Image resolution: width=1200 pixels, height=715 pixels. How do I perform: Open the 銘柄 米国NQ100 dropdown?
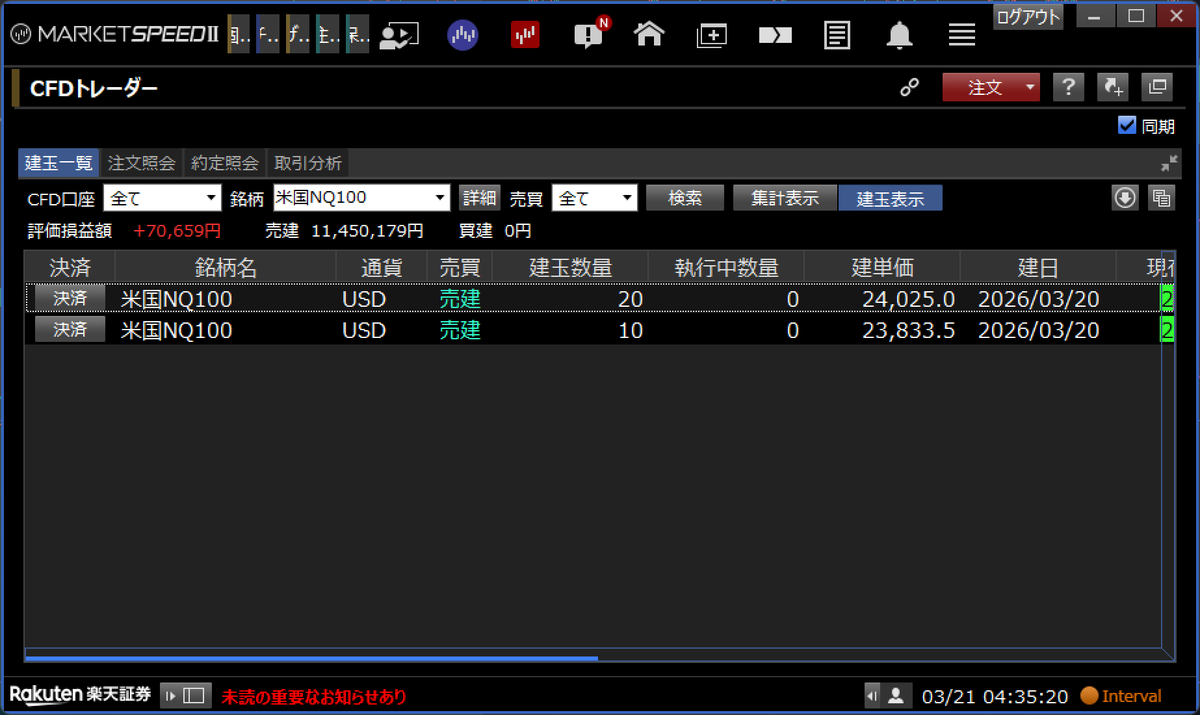362,198
